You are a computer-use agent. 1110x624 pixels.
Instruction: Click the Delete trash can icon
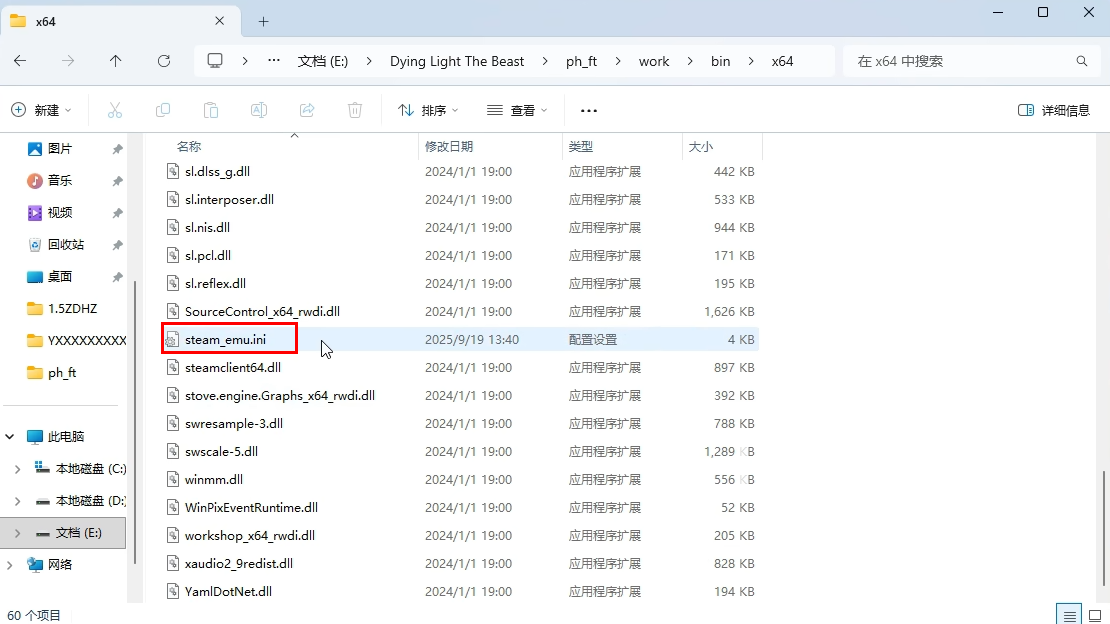click(x=355, y=110)
